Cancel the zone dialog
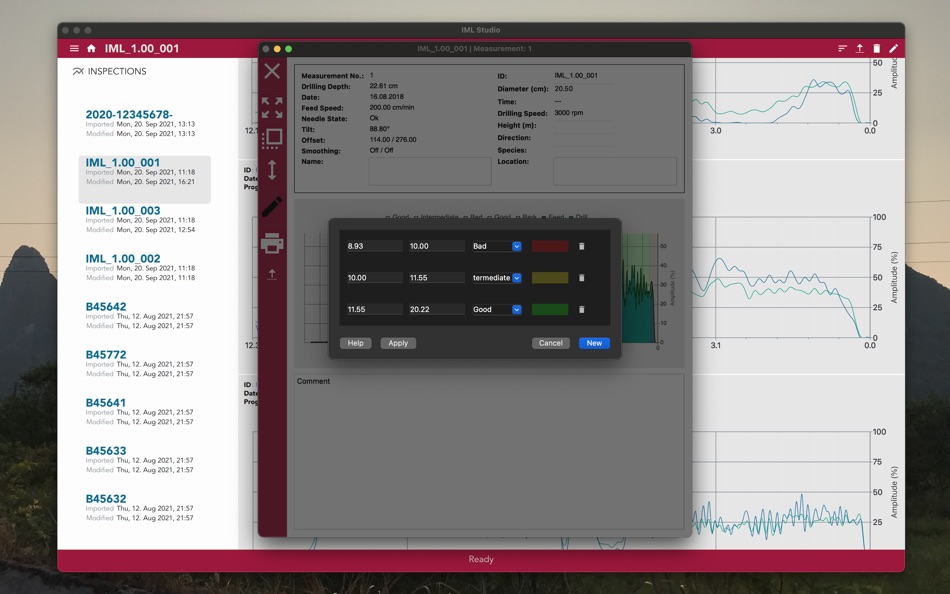The height and width of the screenshot is (594, 950). tap(551, 343)
